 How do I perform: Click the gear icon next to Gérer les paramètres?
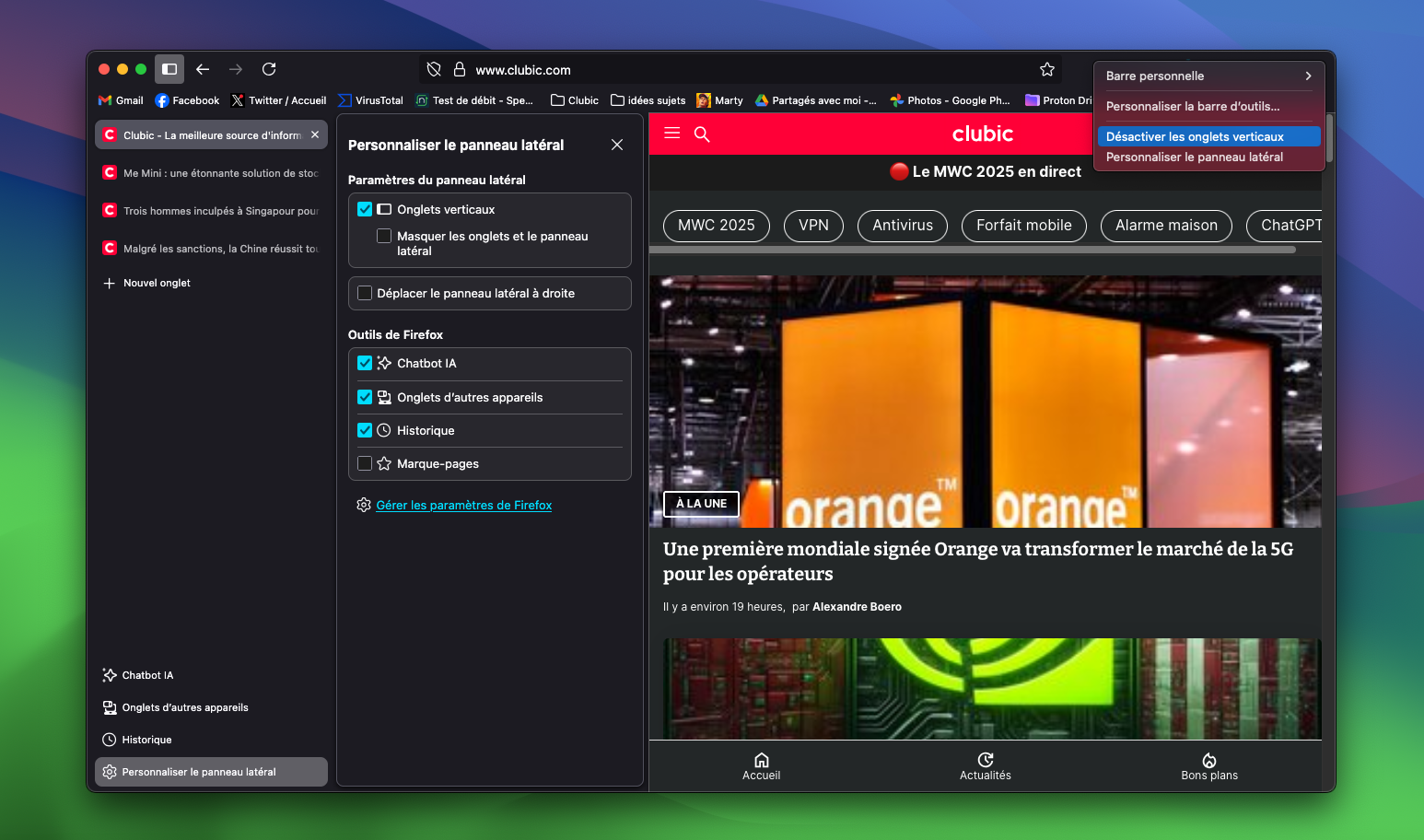coord(363,505)
